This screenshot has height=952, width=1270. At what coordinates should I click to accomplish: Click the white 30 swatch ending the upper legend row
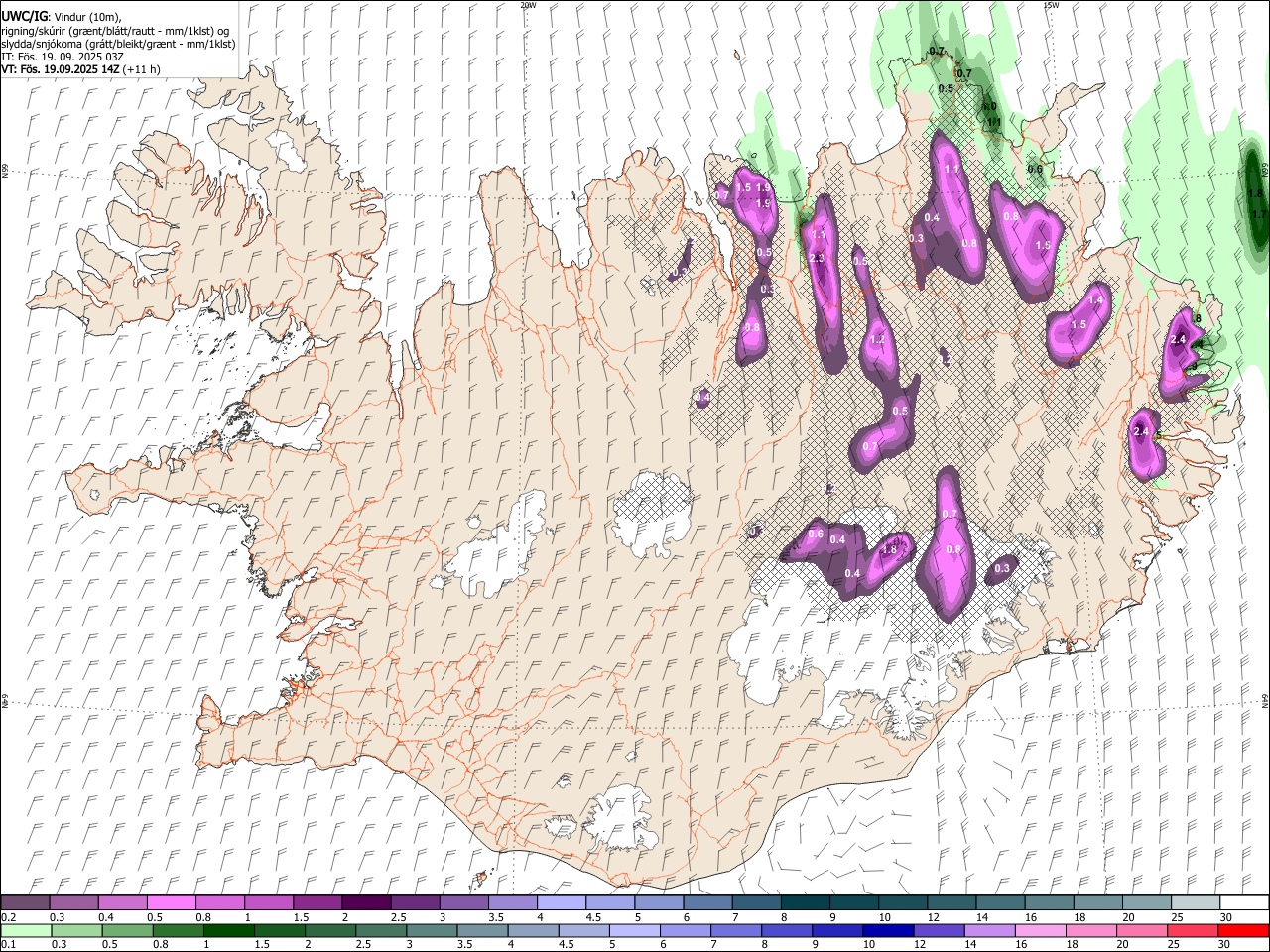pyautogui.click(x=1243, y=903)
